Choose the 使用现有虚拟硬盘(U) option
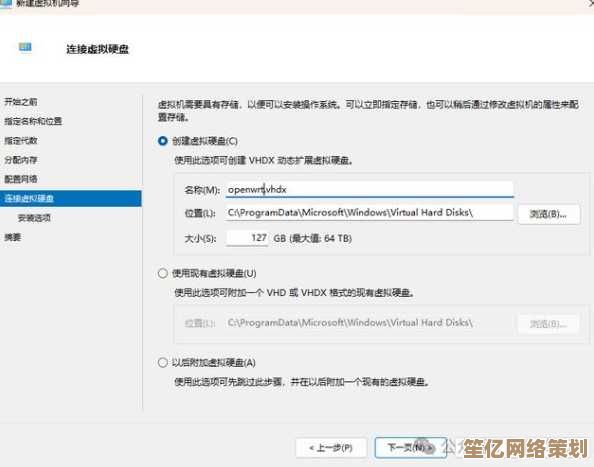The height and width of the screenshot is (467, 594). point(163,273)
